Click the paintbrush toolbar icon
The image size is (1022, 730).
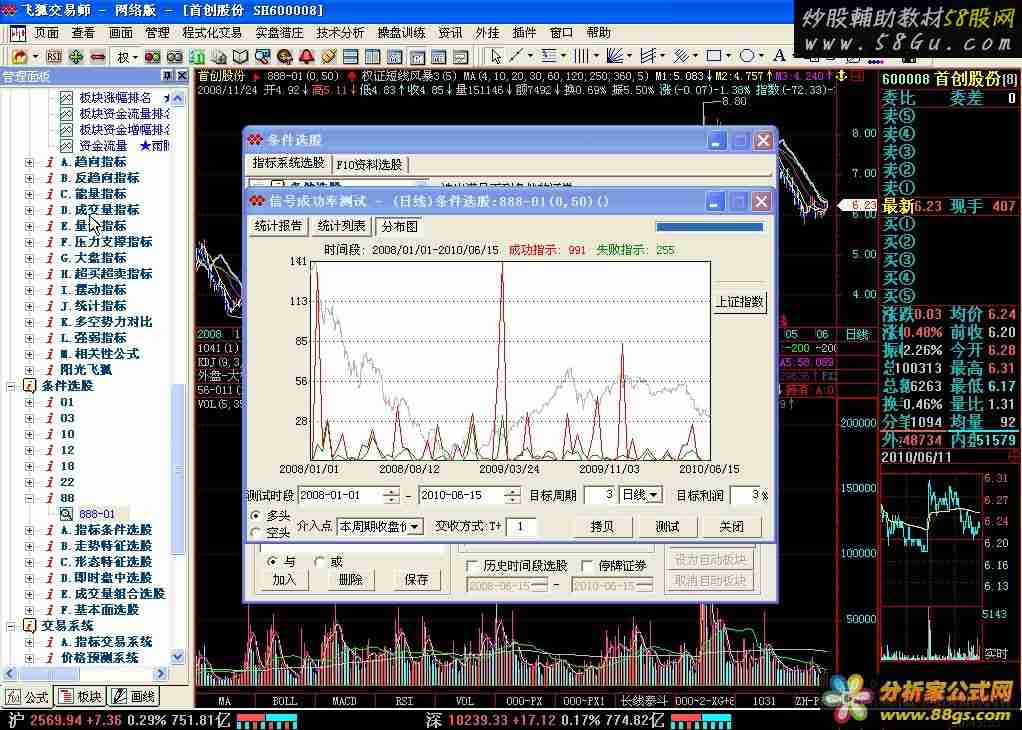[x=328, y=57]
